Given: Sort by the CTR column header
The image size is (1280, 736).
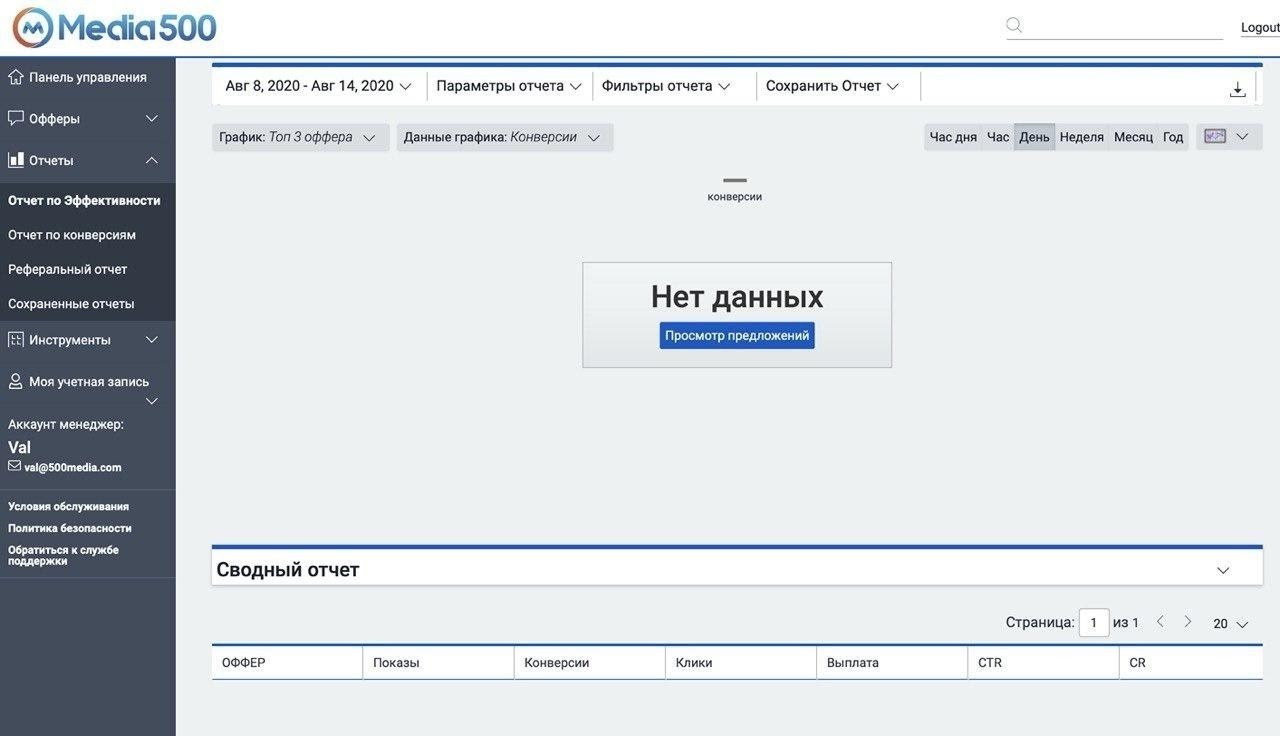Looking at the screenshot, I should (1043, 663).
